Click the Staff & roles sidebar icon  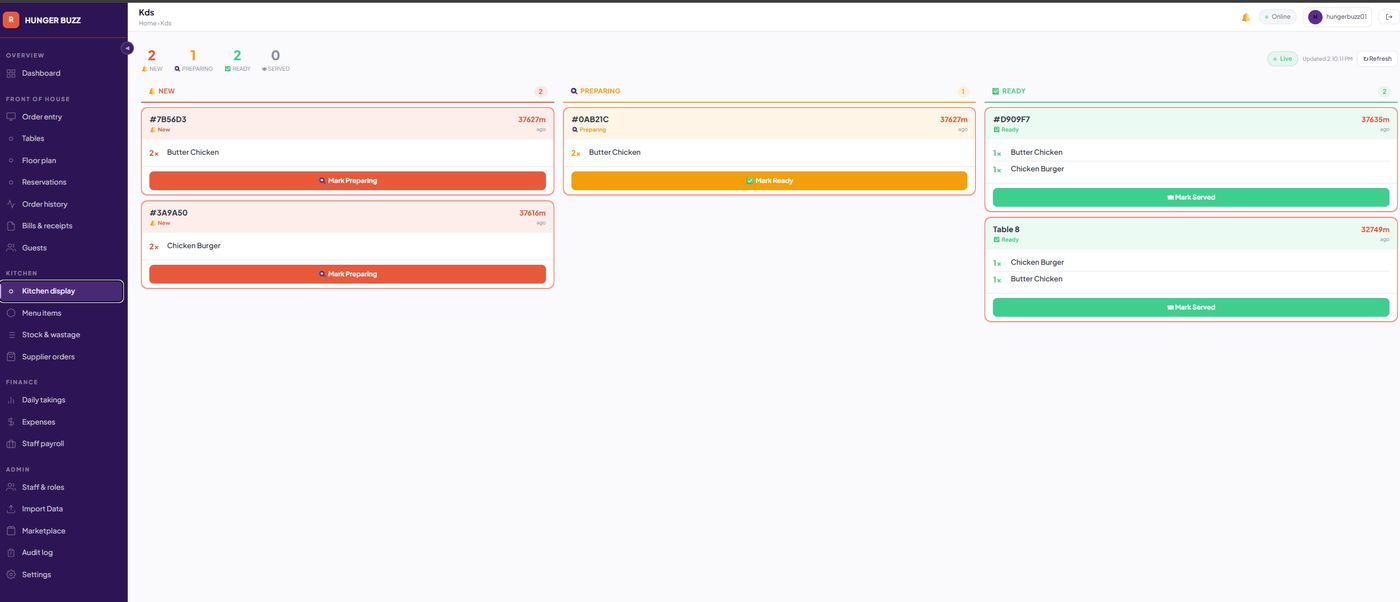coord(11,487)
